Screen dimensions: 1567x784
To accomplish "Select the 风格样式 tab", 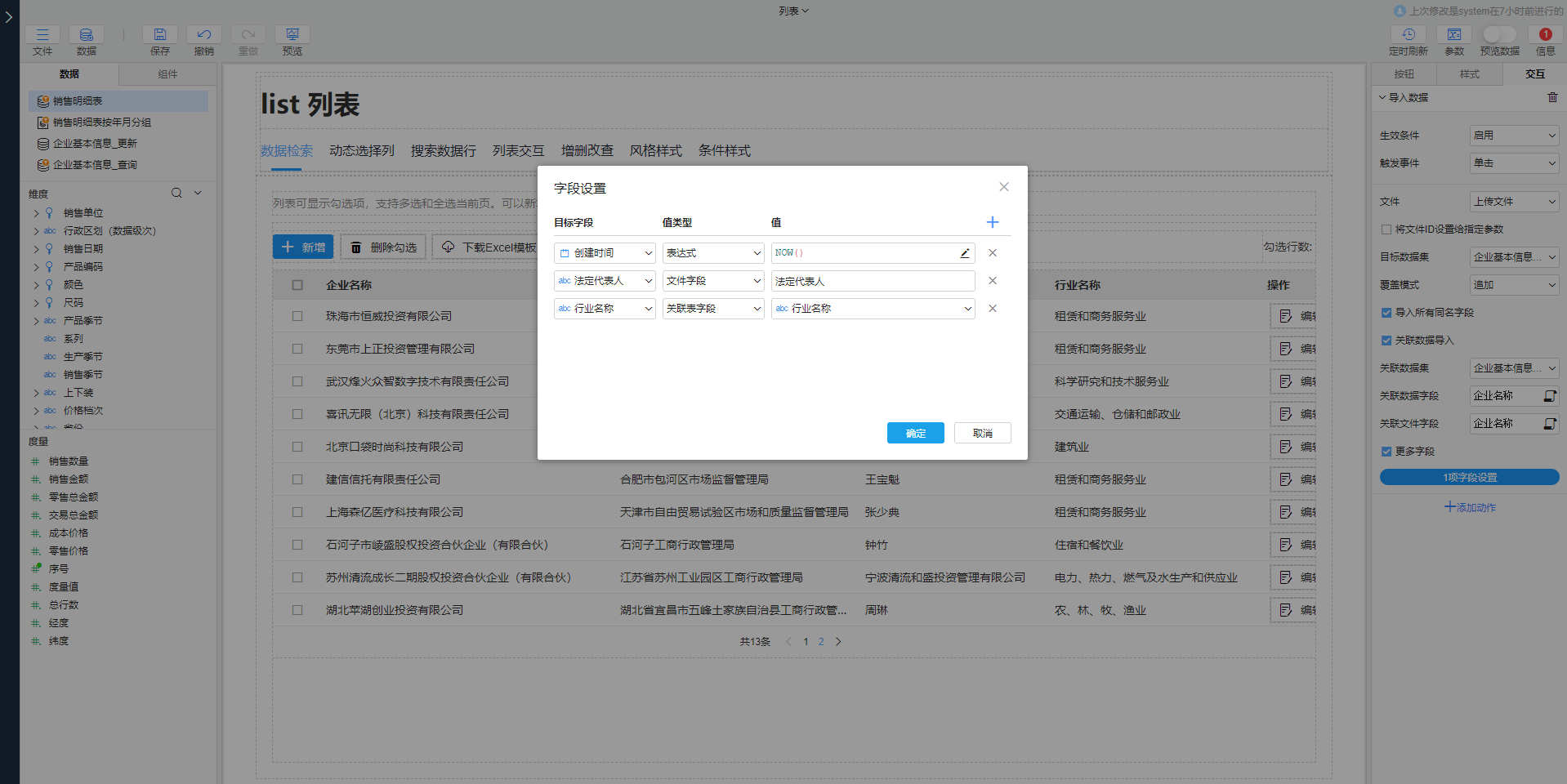I will click(656, 150).
